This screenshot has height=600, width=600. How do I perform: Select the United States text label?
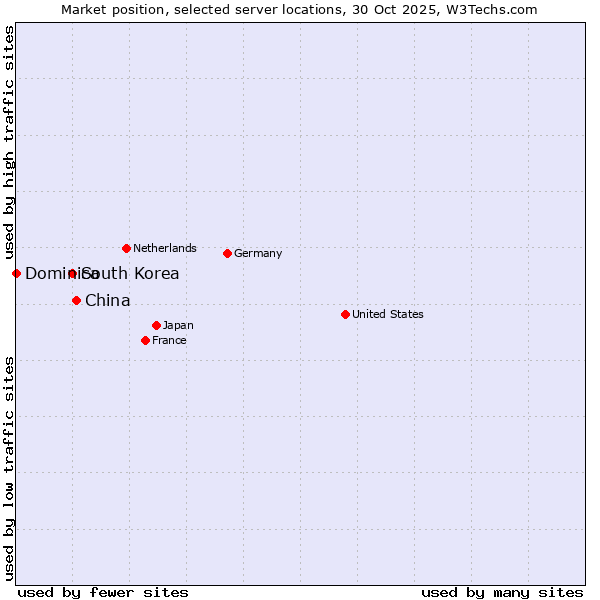pos(388,314)
